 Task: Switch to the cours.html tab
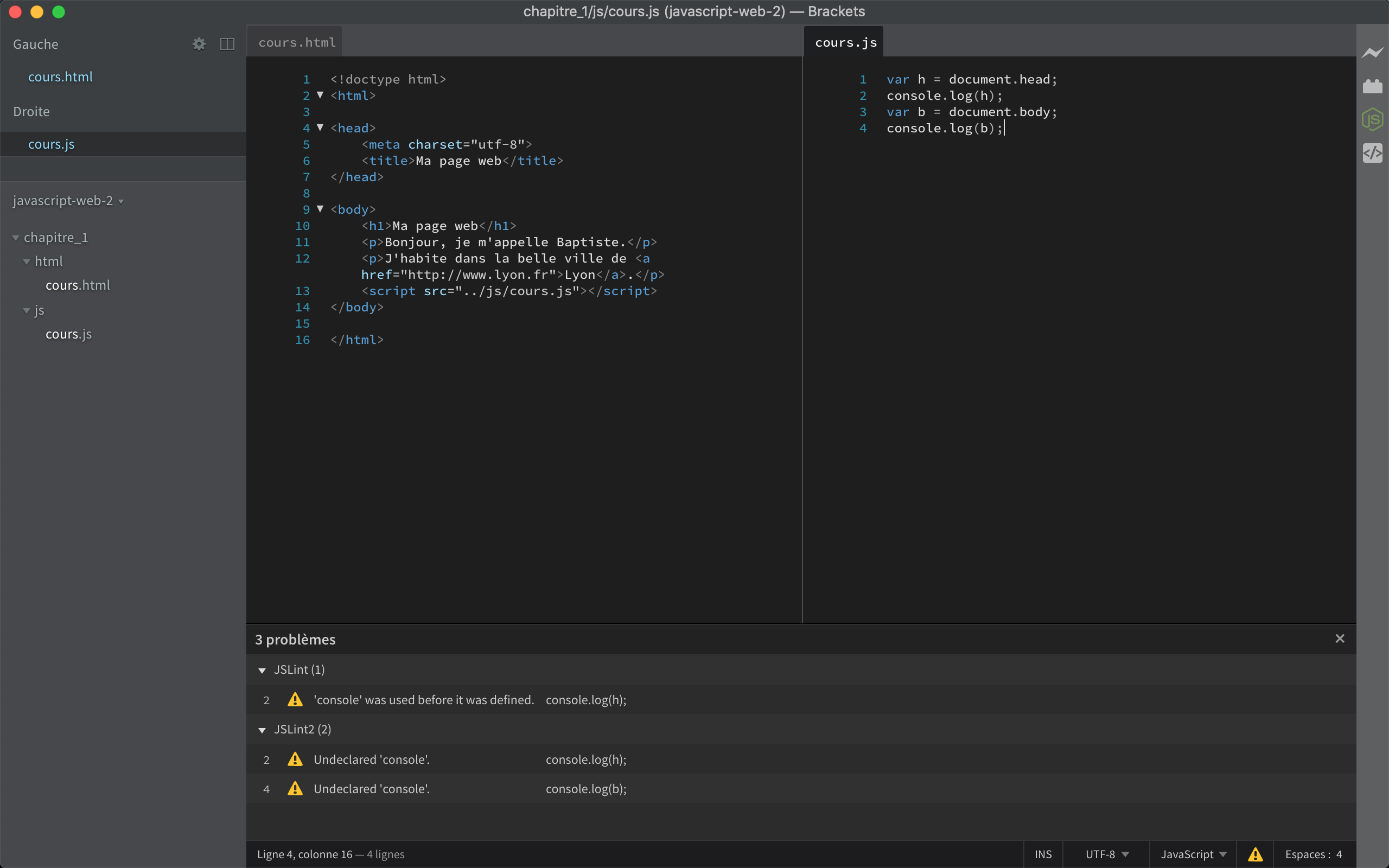296,41
